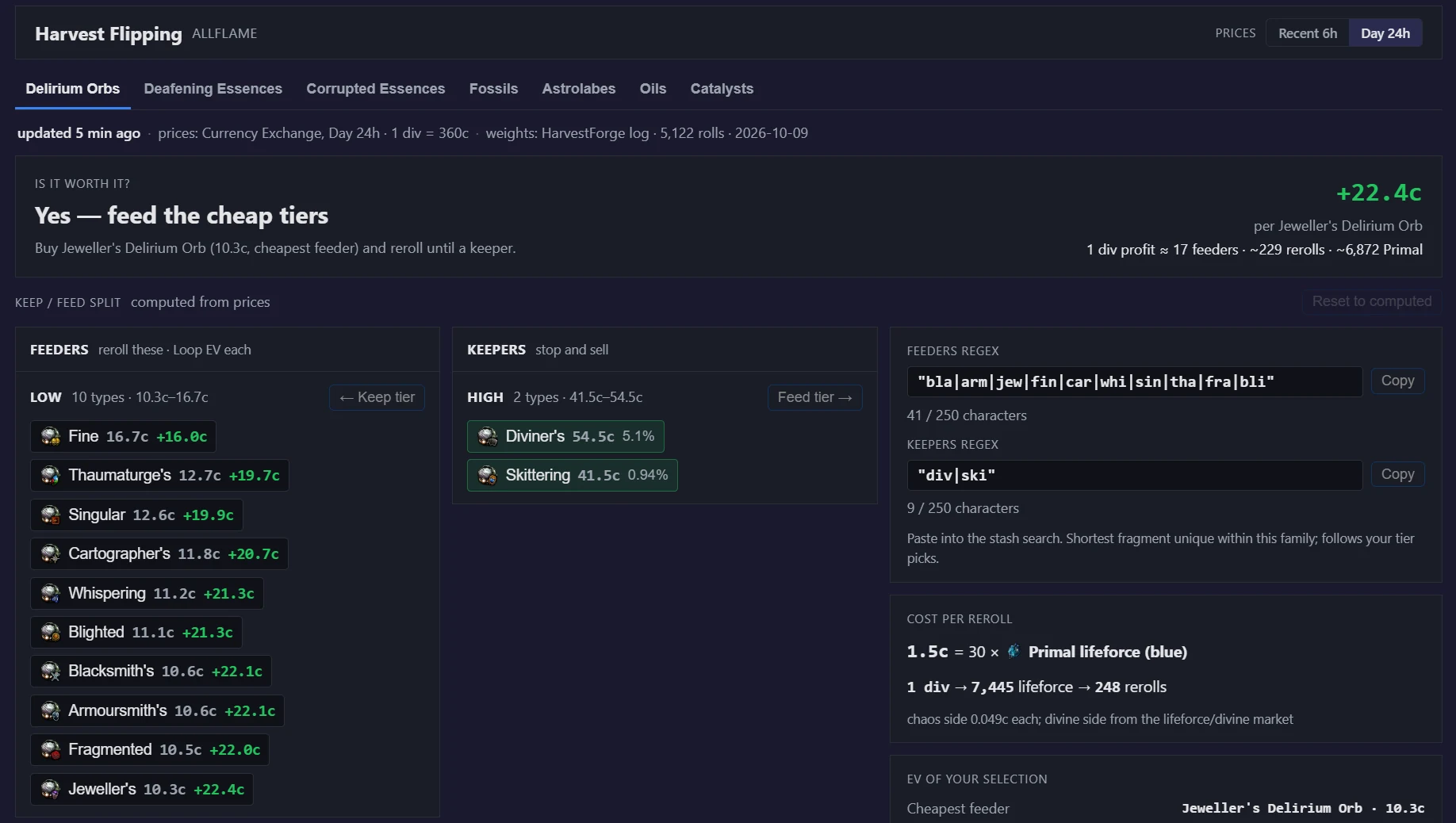Image resolution: width=1456 pixels, height=823 pixels.
Task: Click the Skittering 41.5c keeper chip
Action: coord(573,475)
